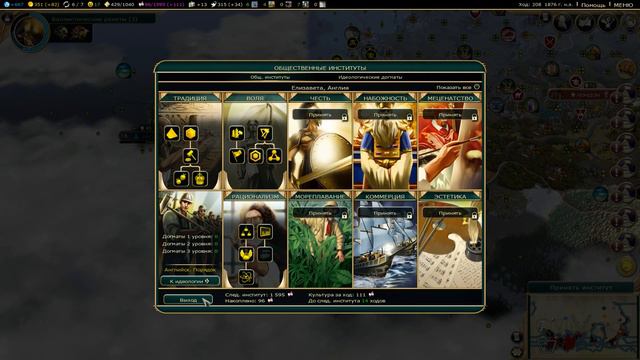This screenshot has height=360, width=640.
Task: Select the gold cube policy icon in Традиция
Action: (190, 133)
